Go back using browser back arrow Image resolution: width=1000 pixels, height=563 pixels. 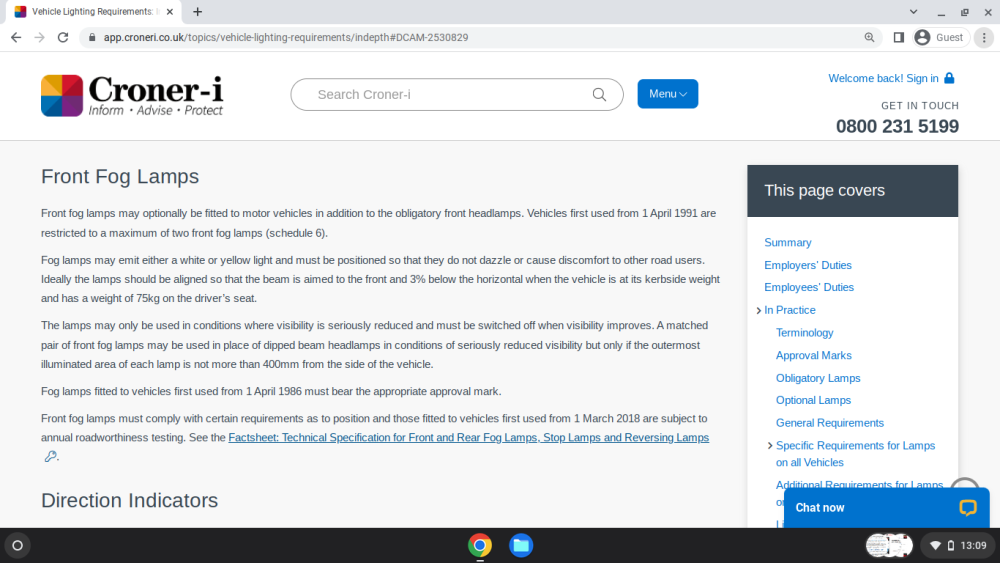(x=16, y=38)
